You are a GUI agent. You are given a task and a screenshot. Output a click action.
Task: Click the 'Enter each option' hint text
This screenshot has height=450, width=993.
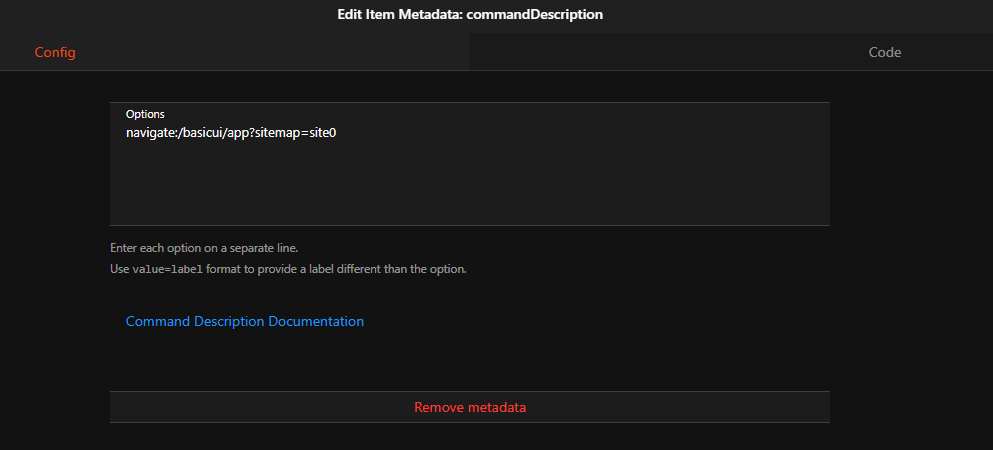[x=204, y=248]
